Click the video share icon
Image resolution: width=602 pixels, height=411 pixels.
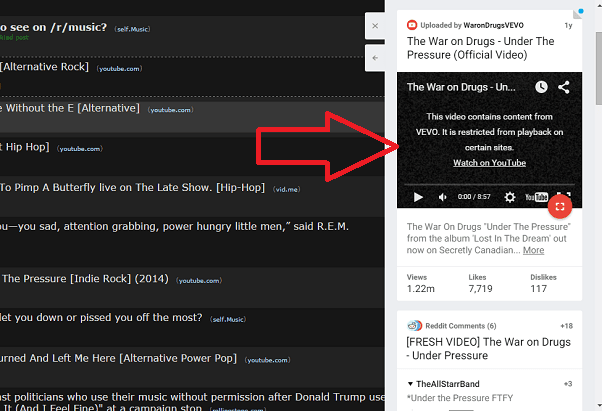pos(564,87)
